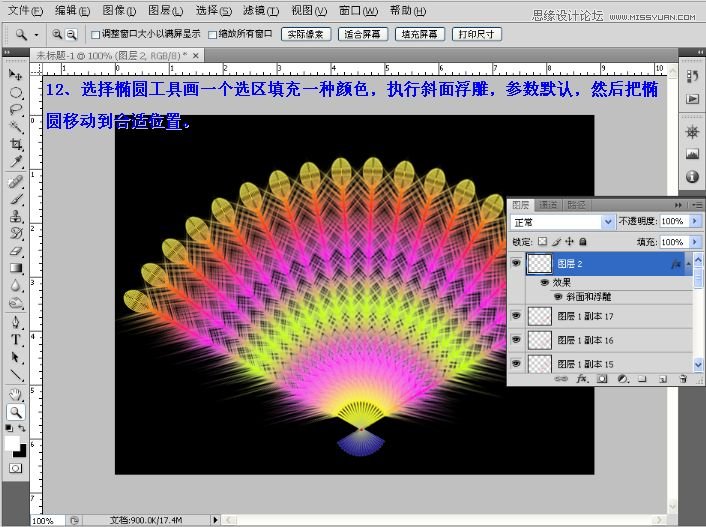Select the Magic Wand tool
The height and width of the screenshot is (527, 706).
[x=15, y=127]
